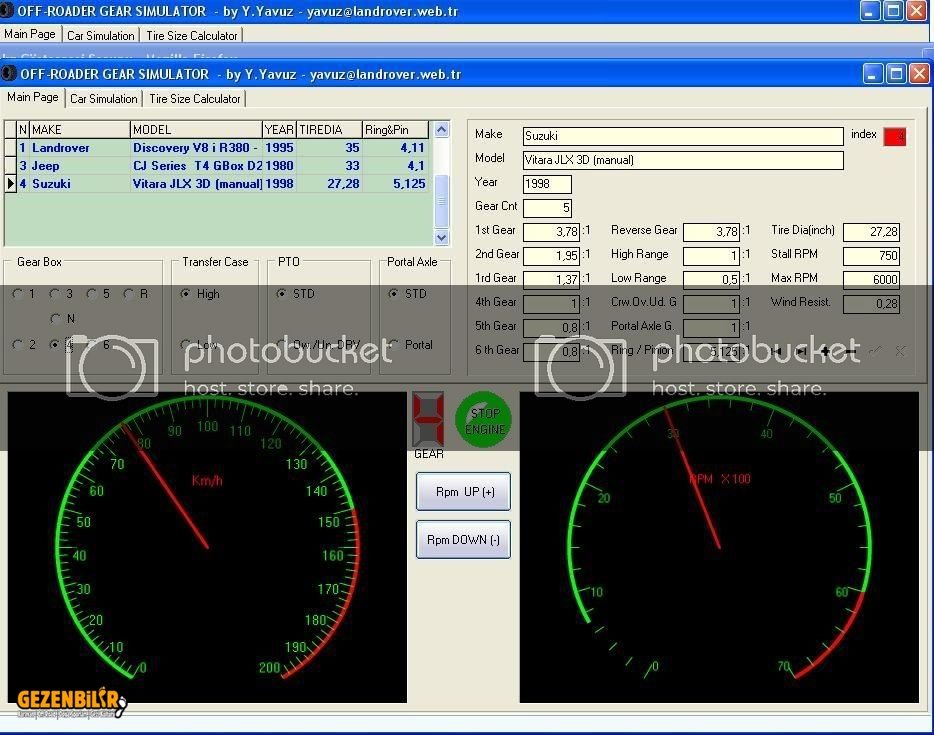Viewport: 934px width, 735px height.
Task: Edit the Year field showing 1998
Action: tap(547, 184)
